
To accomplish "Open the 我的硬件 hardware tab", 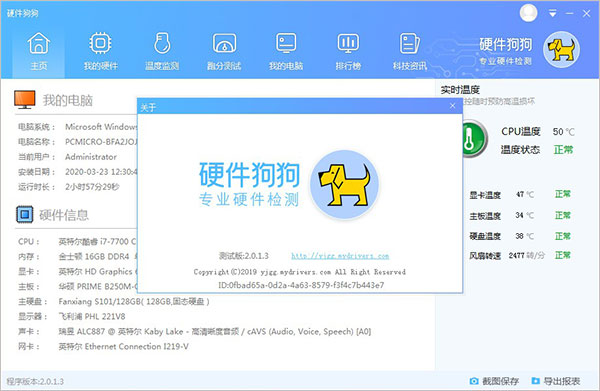I will [100, 52].
